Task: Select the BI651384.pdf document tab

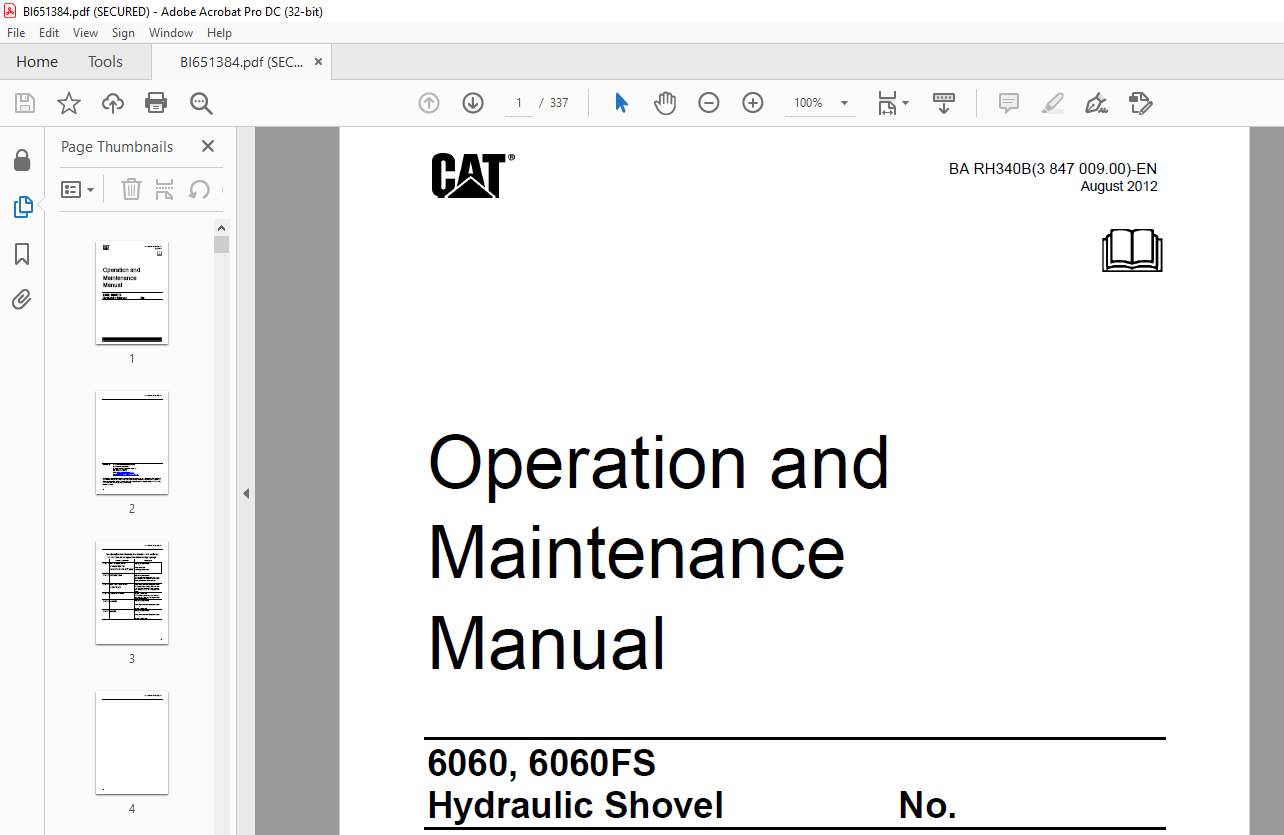Action: tap(241, 62)
